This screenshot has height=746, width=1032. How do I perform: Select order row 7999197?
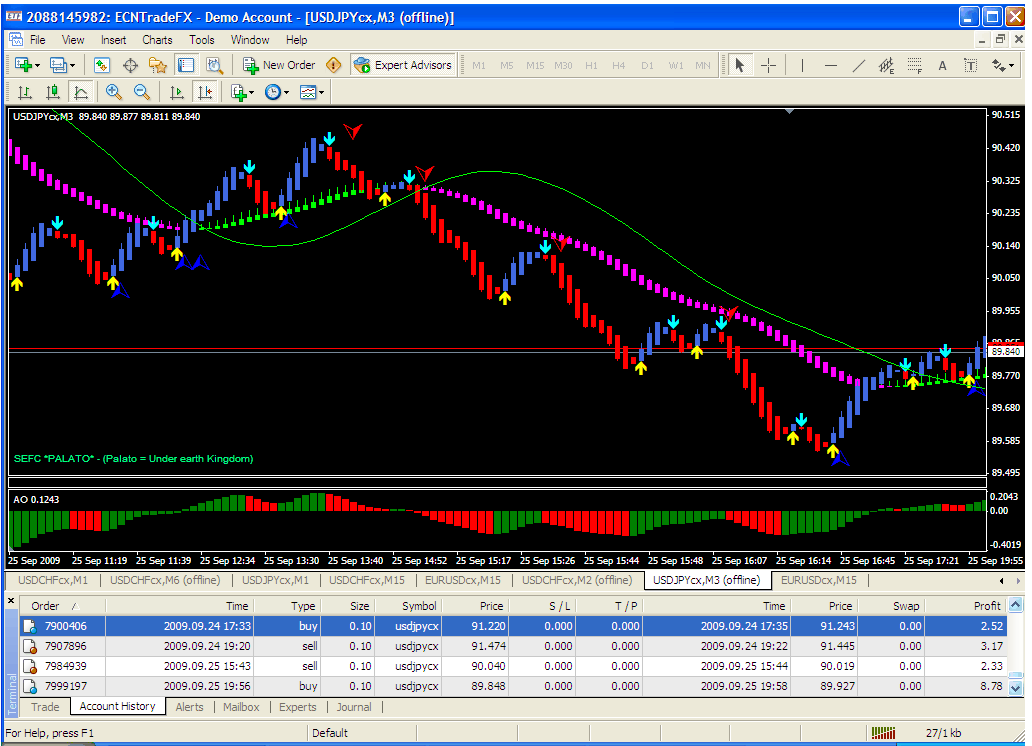(513, 686)
